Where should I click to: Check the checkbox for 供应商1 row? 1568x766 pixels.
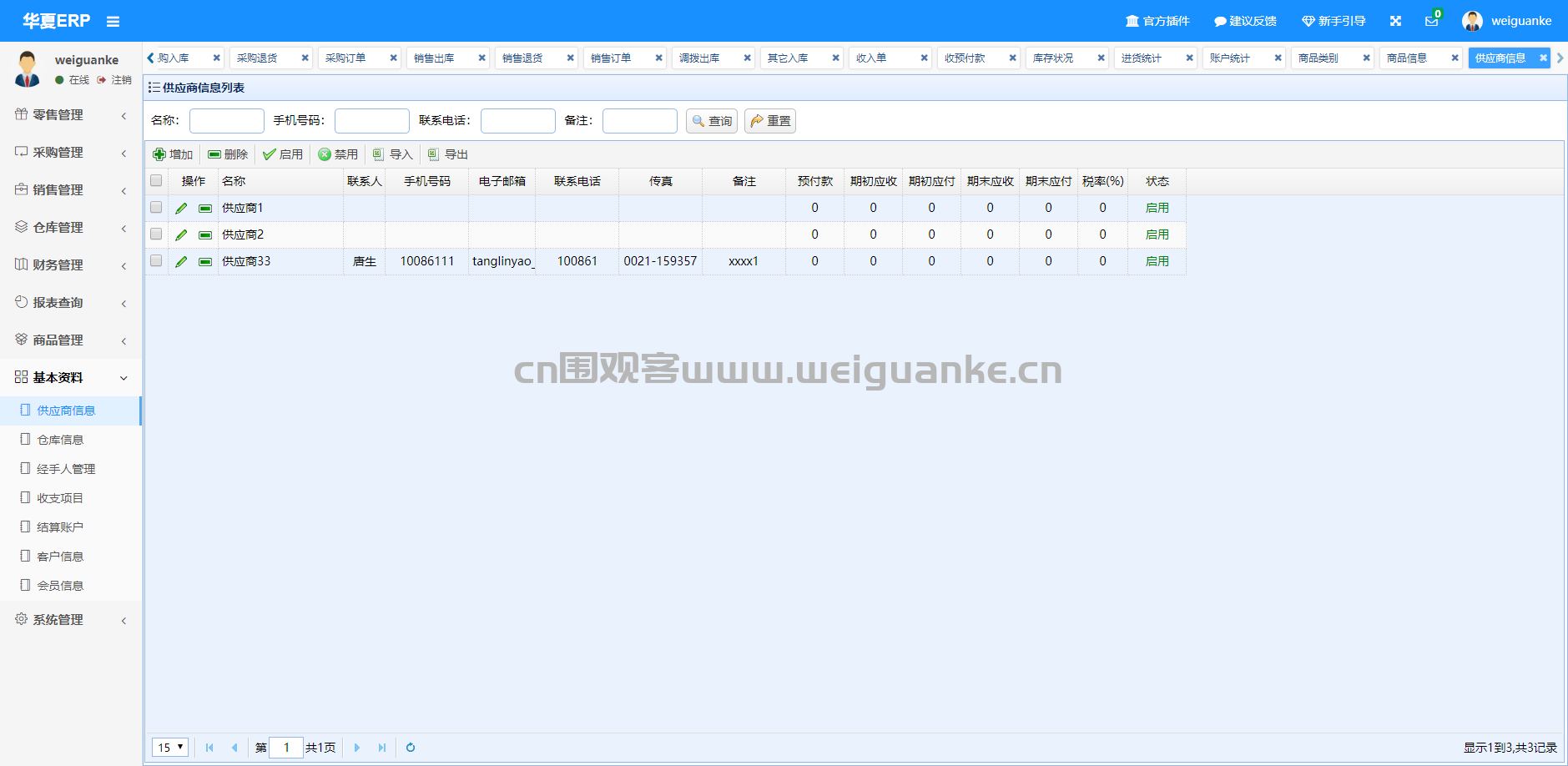tap(156, 208)
